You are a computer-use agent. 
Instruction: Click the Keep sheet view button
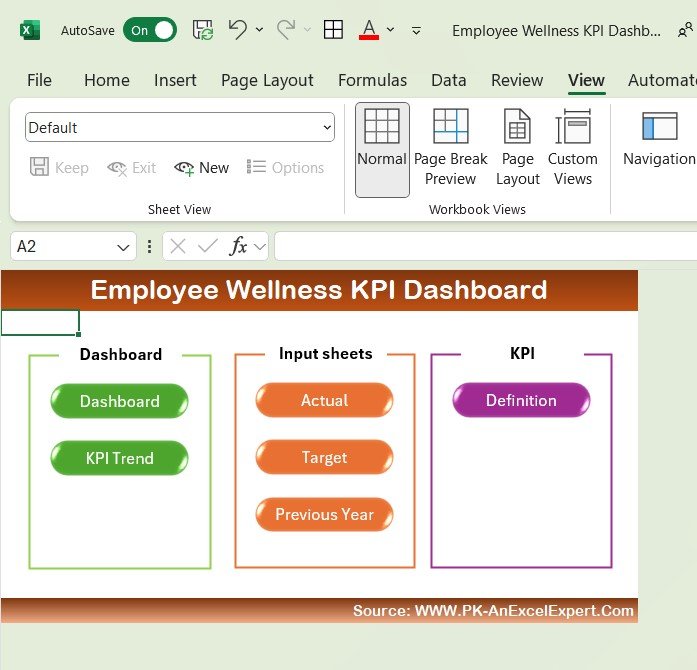(x=59, y=168)
